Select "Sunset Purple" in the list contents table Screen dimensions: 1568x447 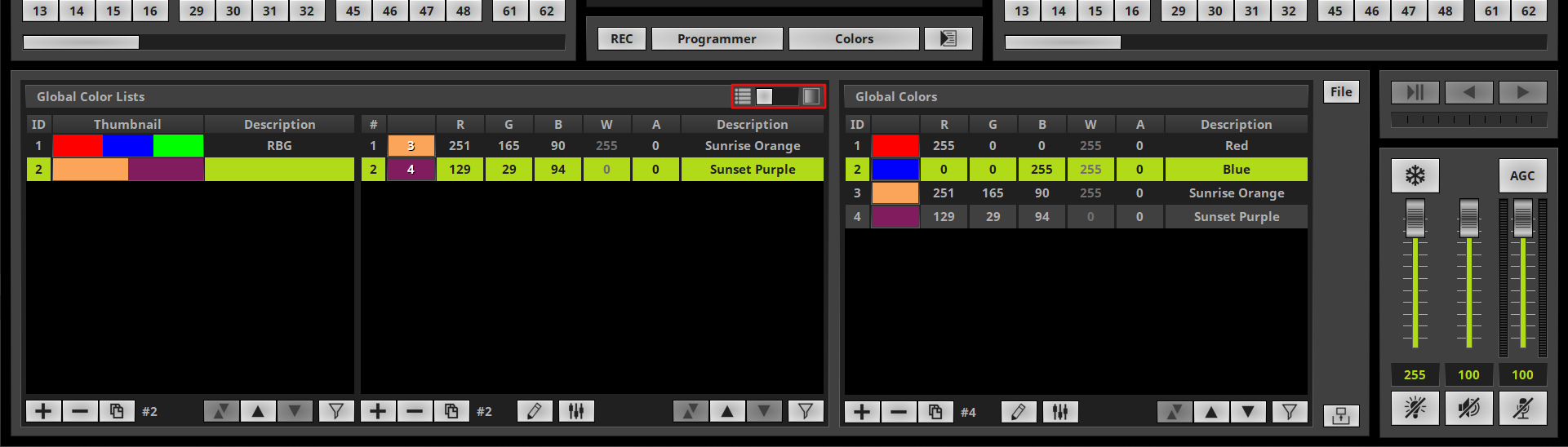[x=752, y=170]
